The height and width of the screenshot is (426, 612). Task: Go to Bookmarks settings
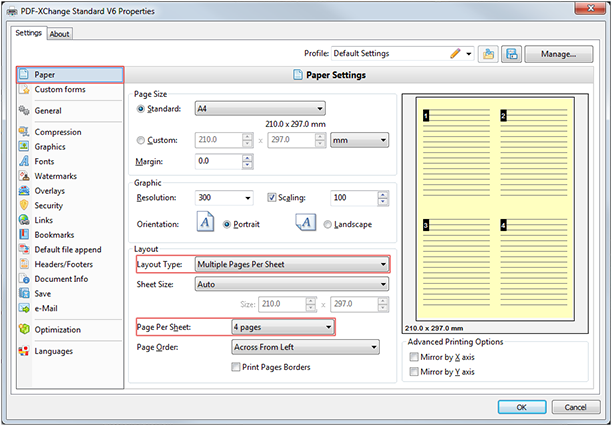(55, 234)
